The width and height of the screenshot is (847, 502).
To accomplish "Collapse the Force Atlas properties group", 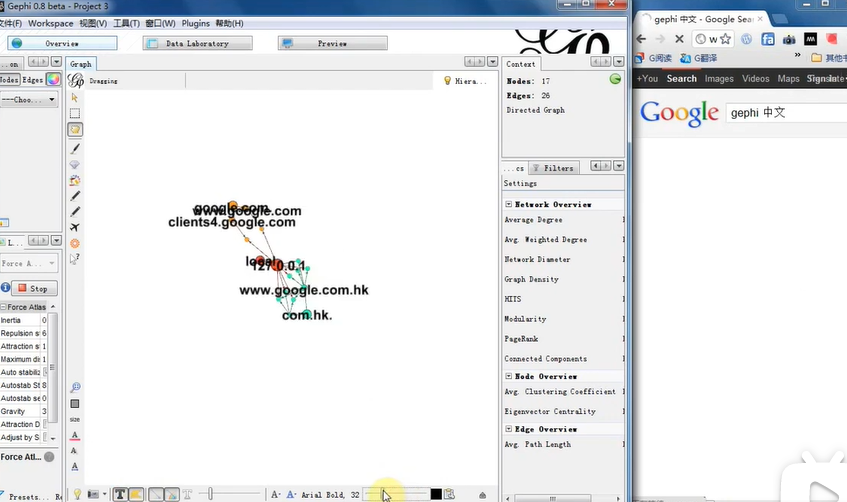I will pyautogui.click(x=3, y=307).
